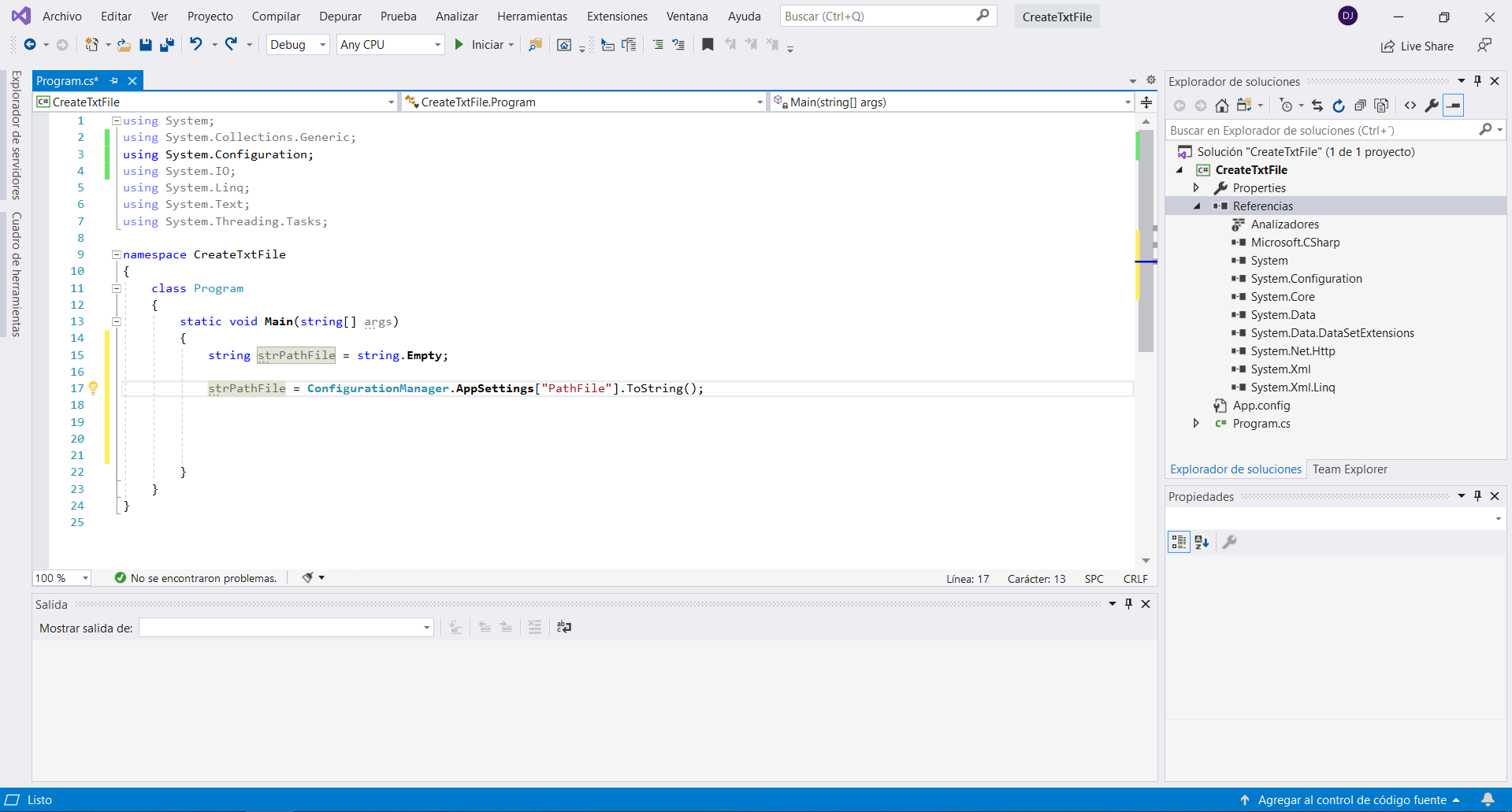Click the Undo arrow icon

pos(196,45)
